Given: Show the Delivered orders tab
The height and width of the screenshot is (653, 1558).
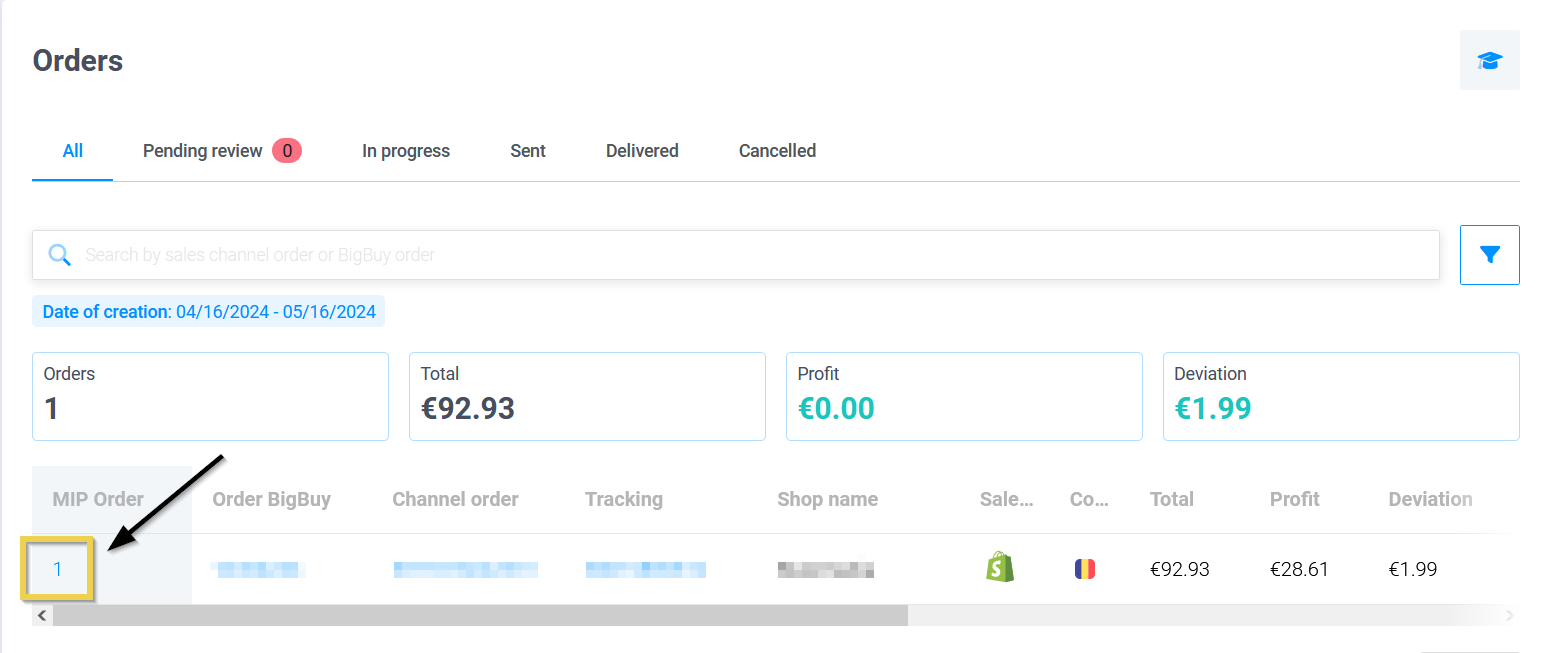Looking at the screenshot, I should 642,151.
